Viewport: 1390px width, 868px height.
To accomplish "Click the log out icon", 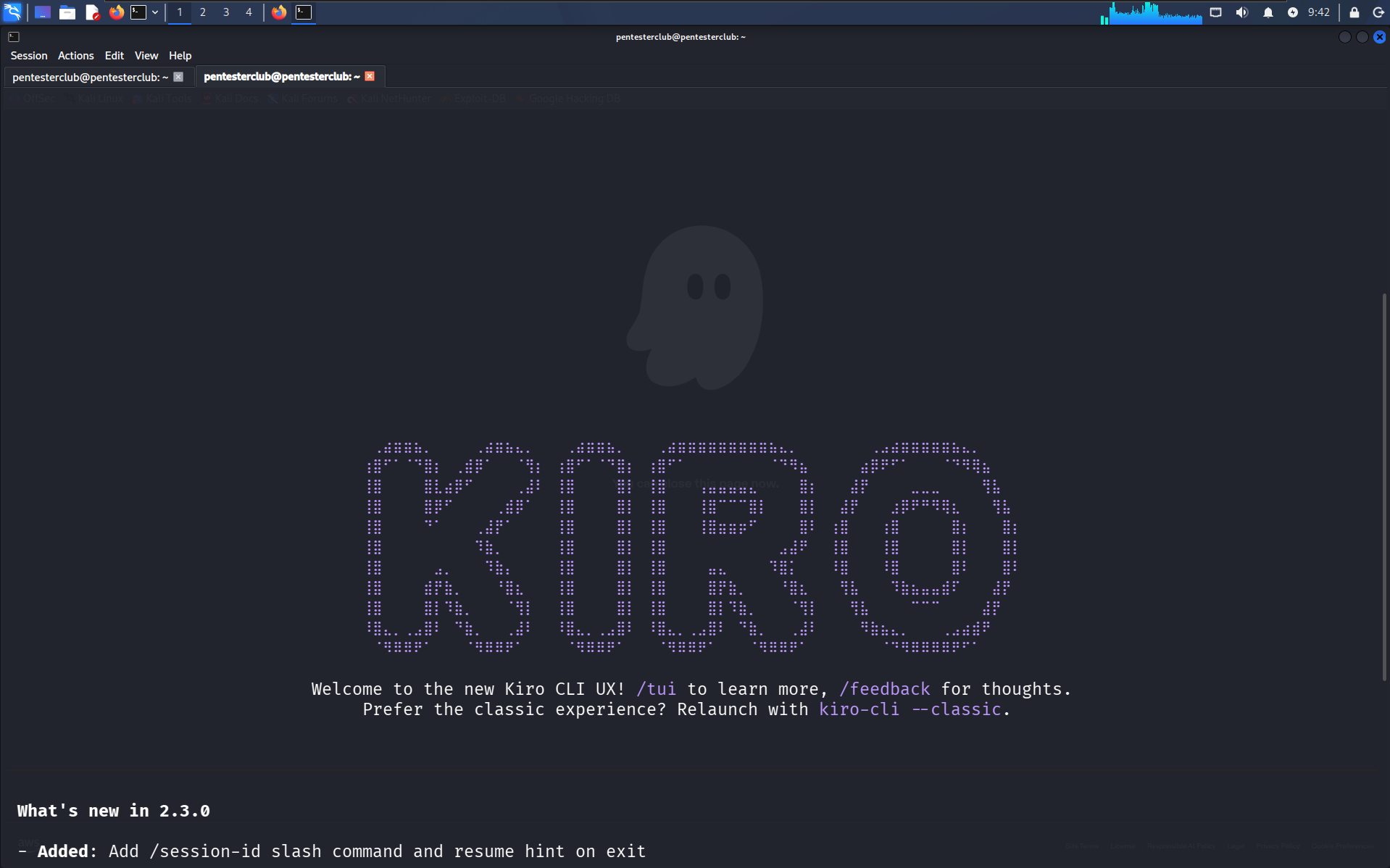I will click(x=1378, y=12).
